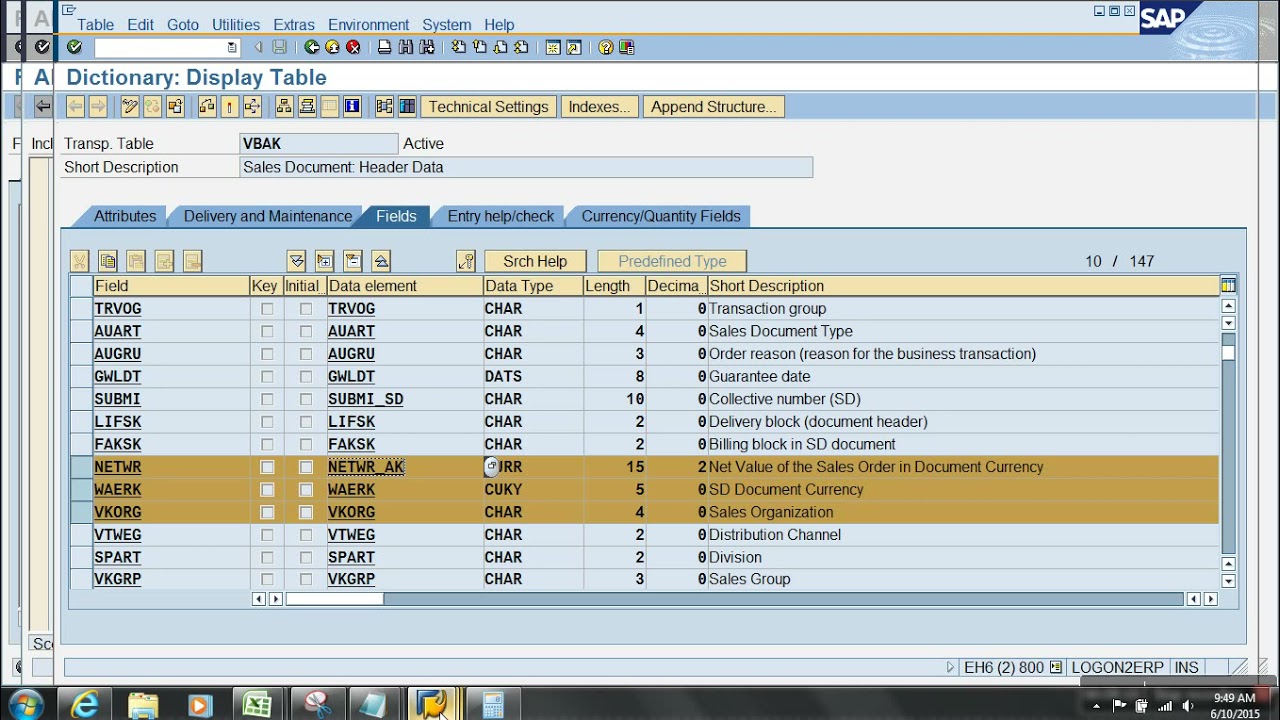Click the Save diskette icon
Screen dimensions: 1280x720
coord(279,47)
